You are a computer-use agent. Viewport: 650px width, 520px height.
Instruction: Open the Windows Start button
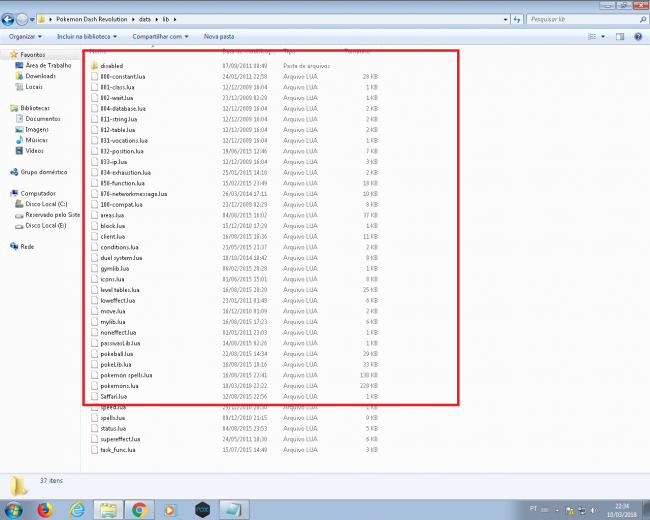pyautogui.click(x=13, y=510)
